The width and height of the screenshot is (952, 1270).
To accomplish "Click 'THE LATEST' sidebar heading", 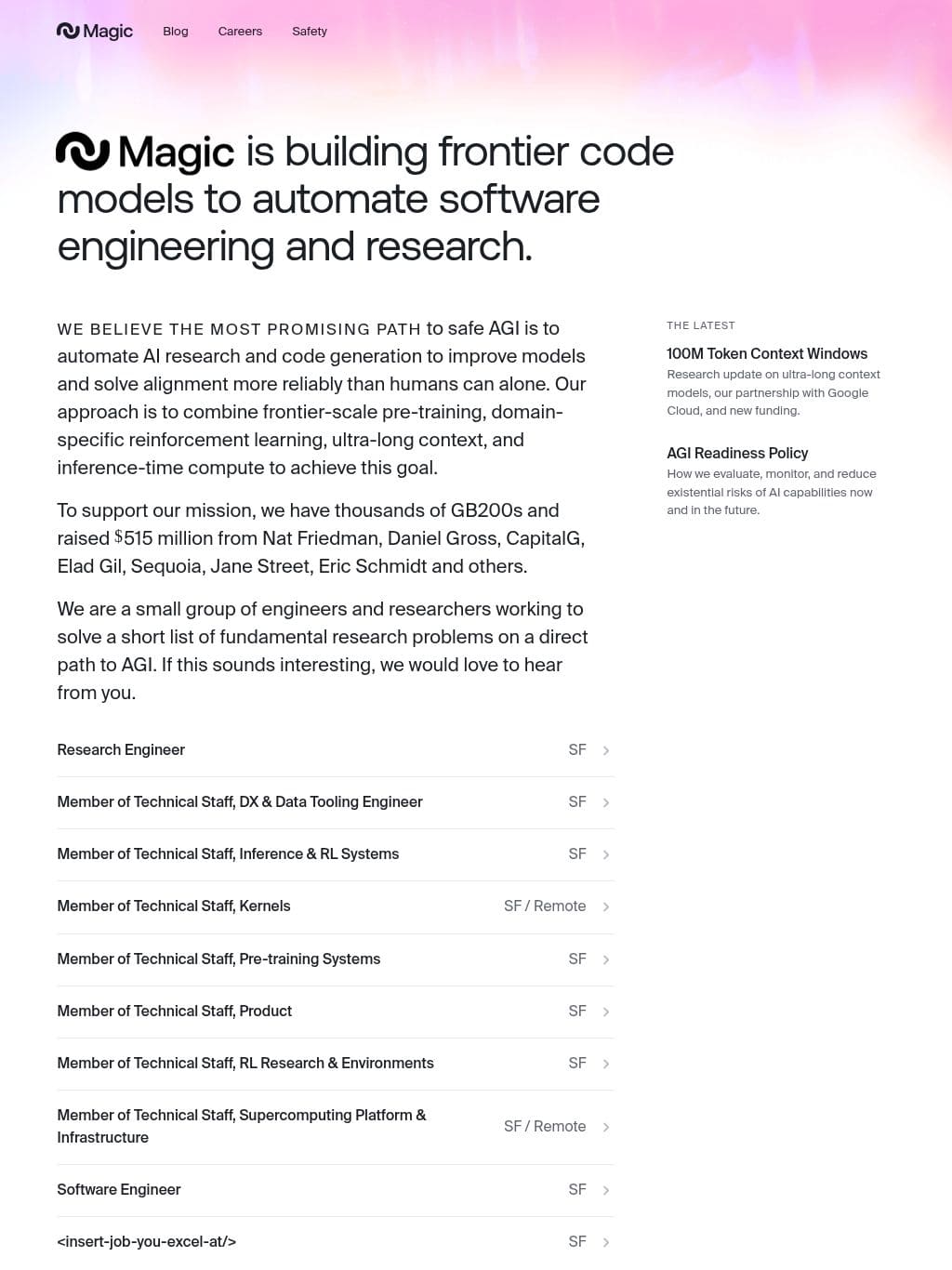I will pos(701,325).
